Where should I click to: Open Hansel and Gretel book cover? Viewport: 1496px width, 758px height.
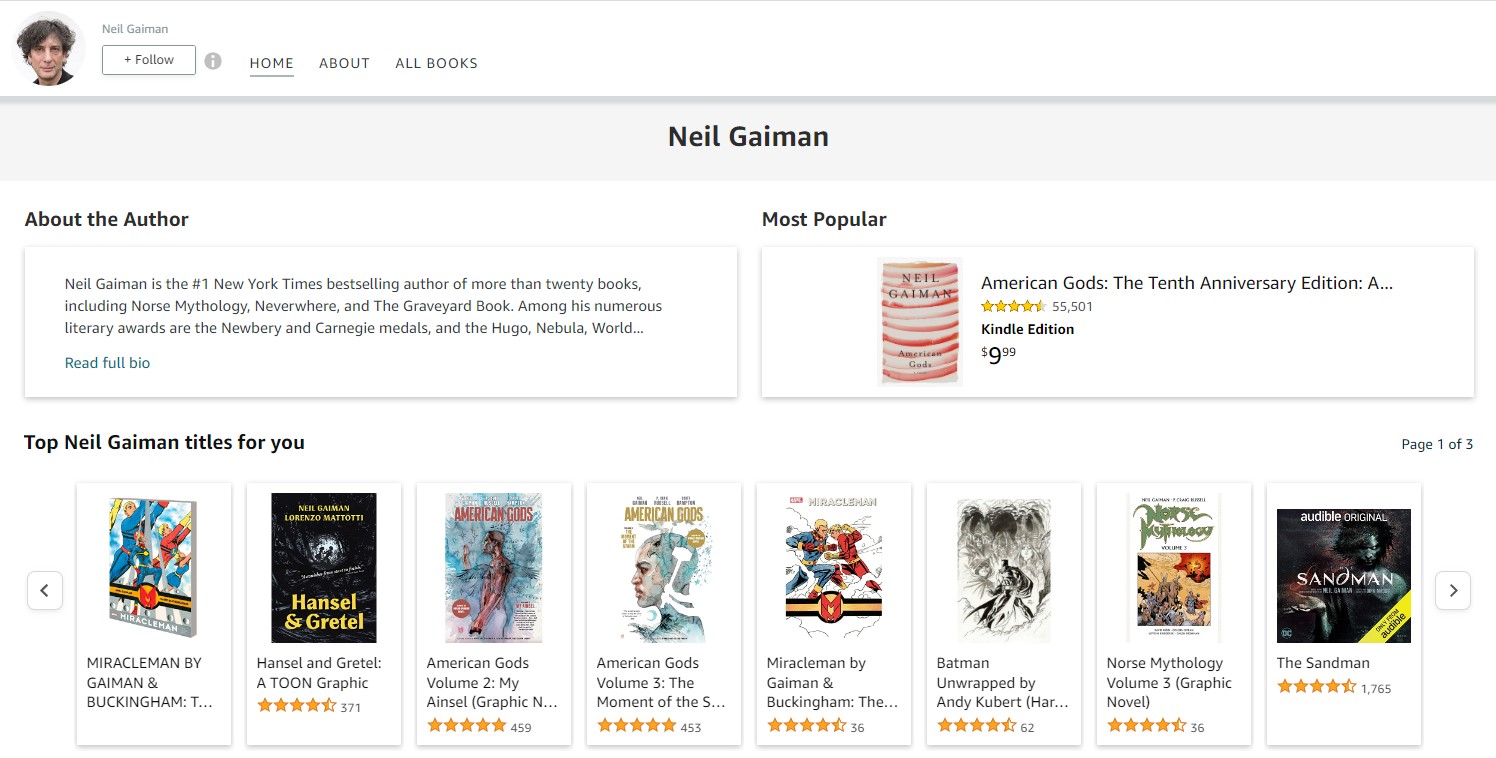(x=324, y=567)
